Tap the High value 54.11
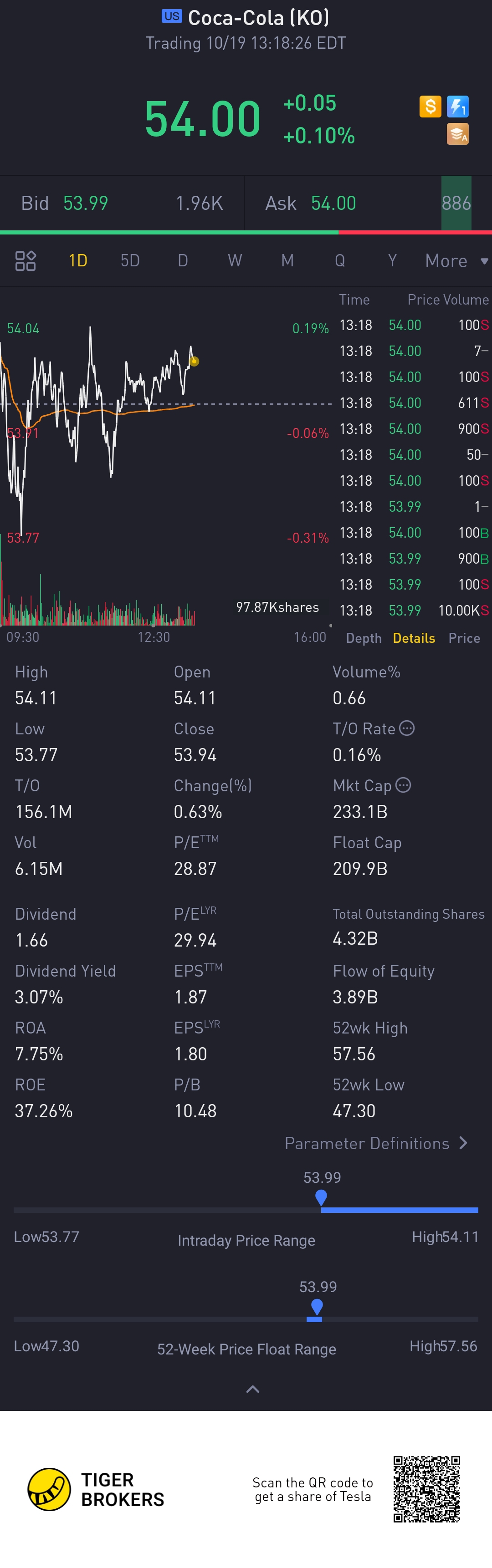The image size is (492, 1568). [36, 697]
